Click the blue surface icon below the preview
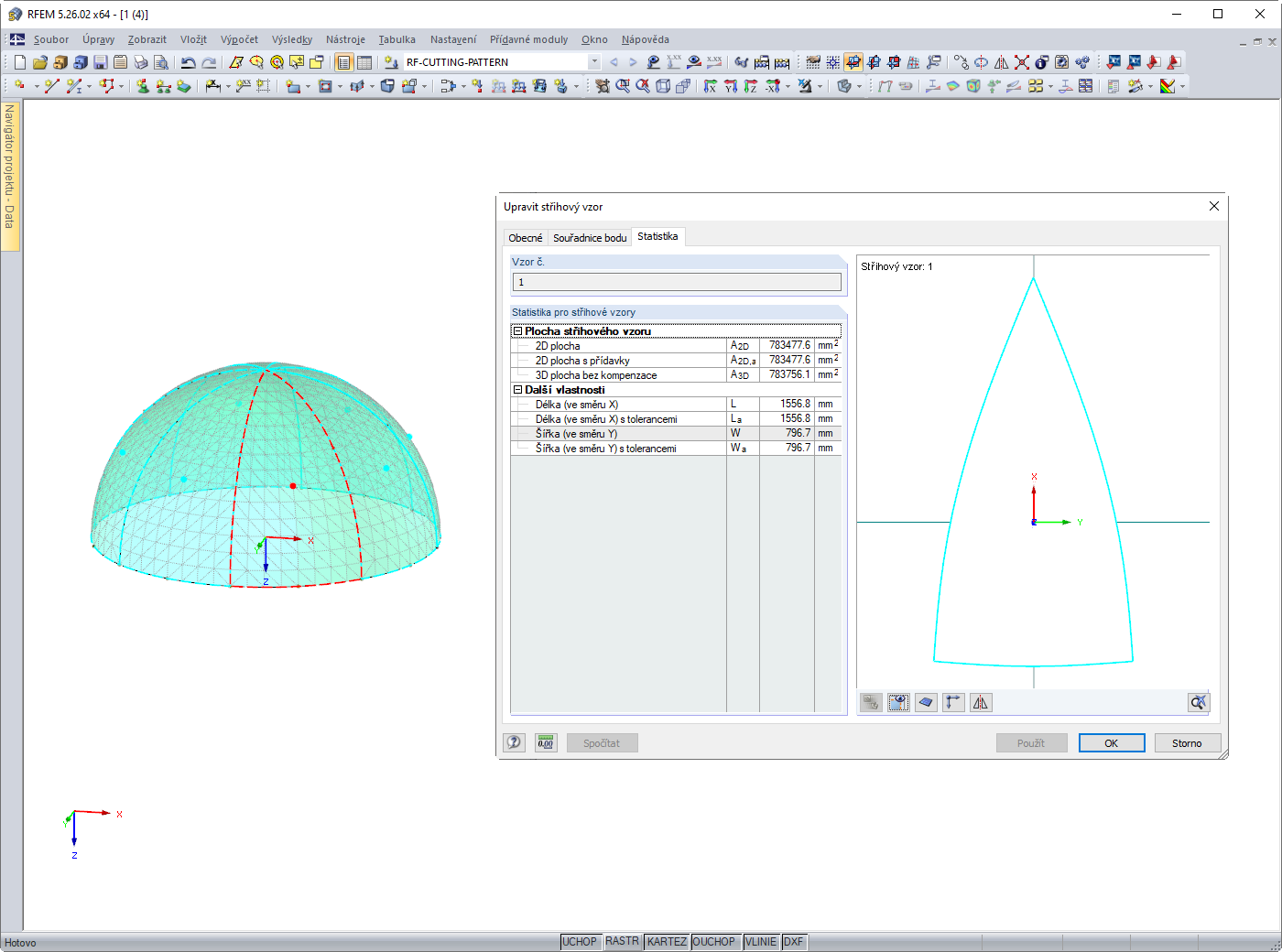Screen dimensions: 1282x952 [926, 702]
